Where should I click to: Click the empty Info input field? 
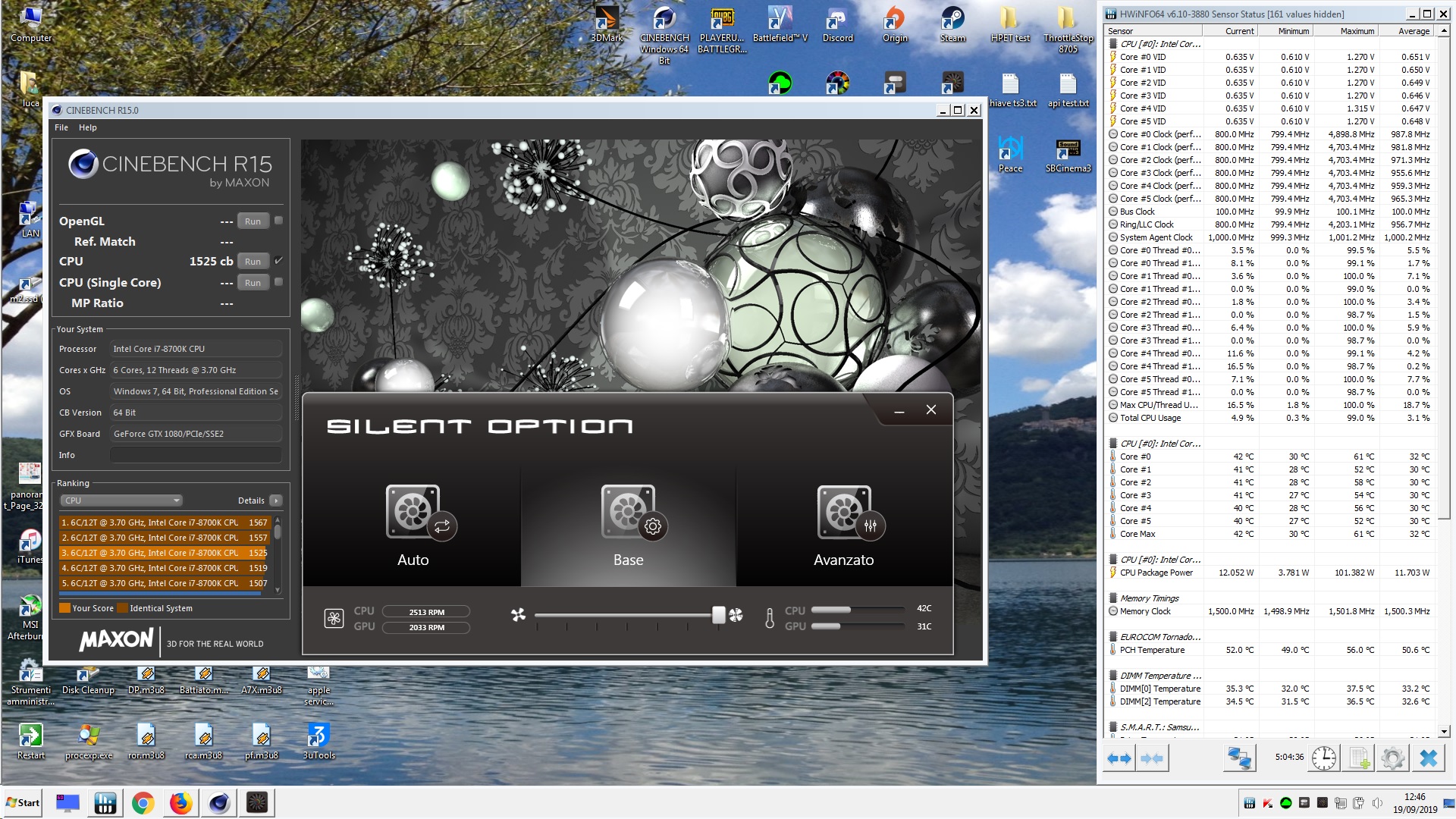pos(196,455)
